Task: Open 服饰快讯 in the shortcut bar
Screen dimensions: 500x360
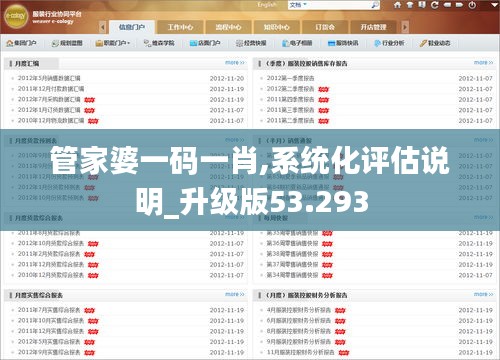Action: [x=343, y=43]
